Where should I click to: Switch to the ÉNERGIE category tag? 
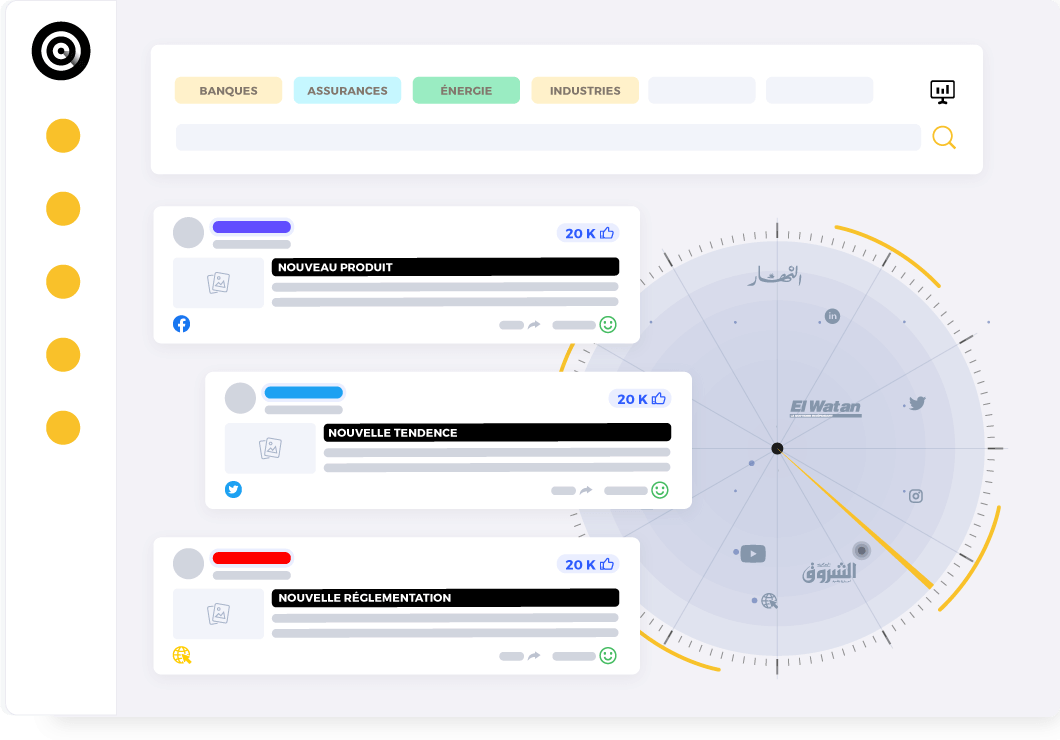tap(466, 91)
